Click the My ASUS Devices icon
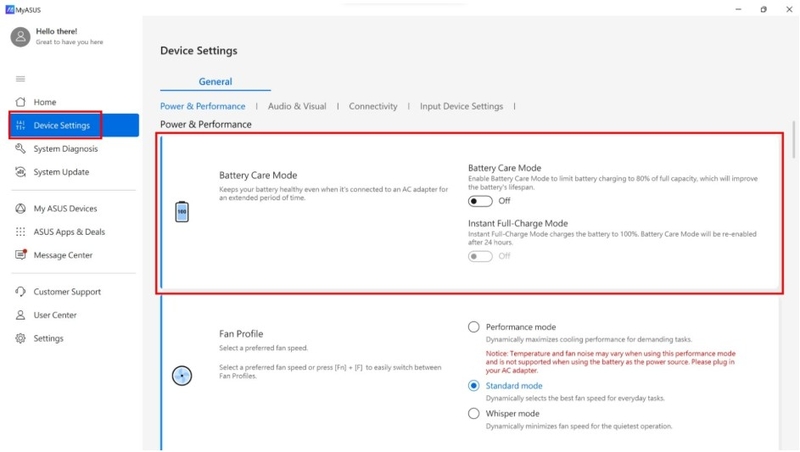The height and width of the screenshot is (452, 800). point(20,208)
